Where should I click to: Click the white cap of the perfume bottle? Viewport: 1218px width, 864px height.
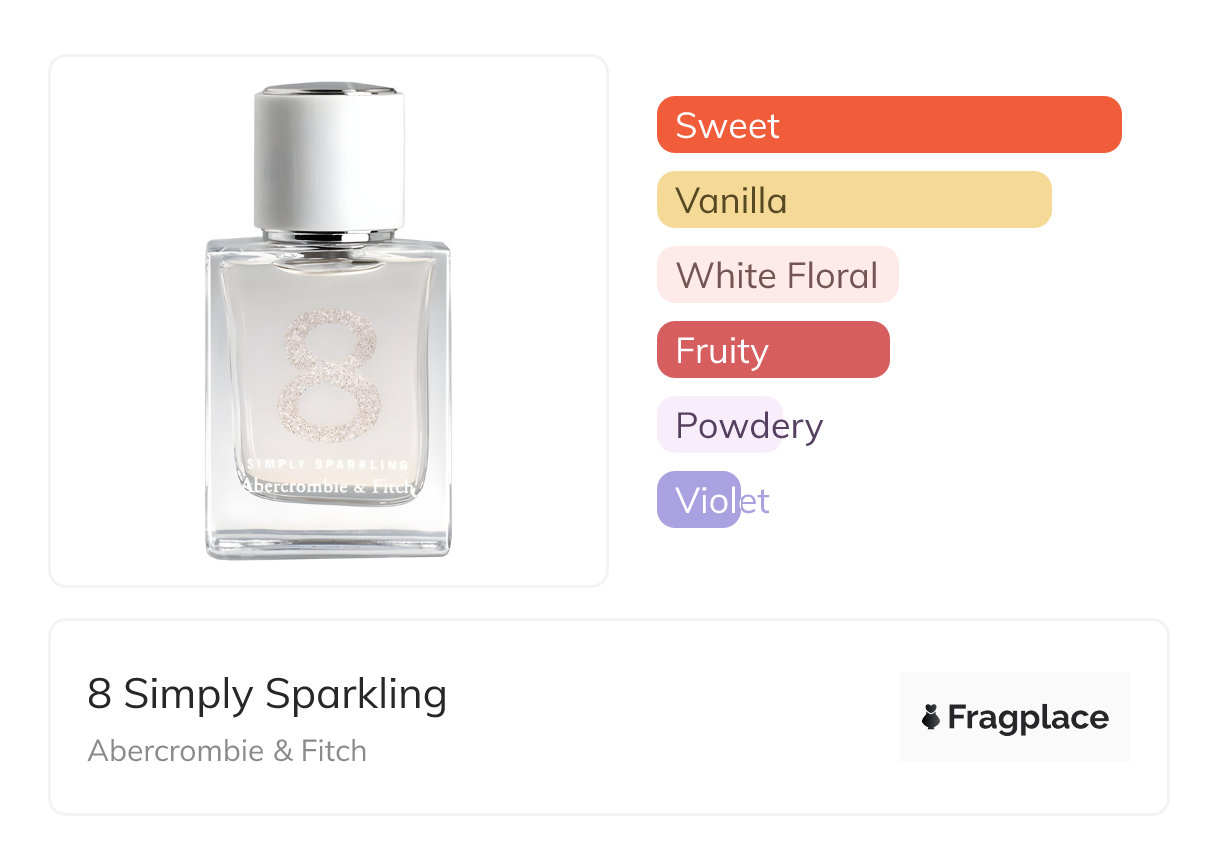[x=329, y=160]
